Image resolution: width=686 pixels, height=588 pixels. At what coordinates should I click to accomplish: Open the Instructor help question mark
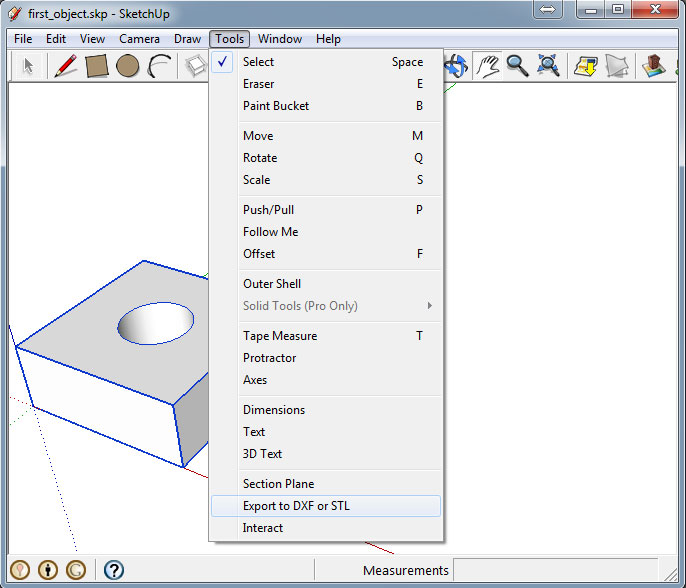coord(114,570)
